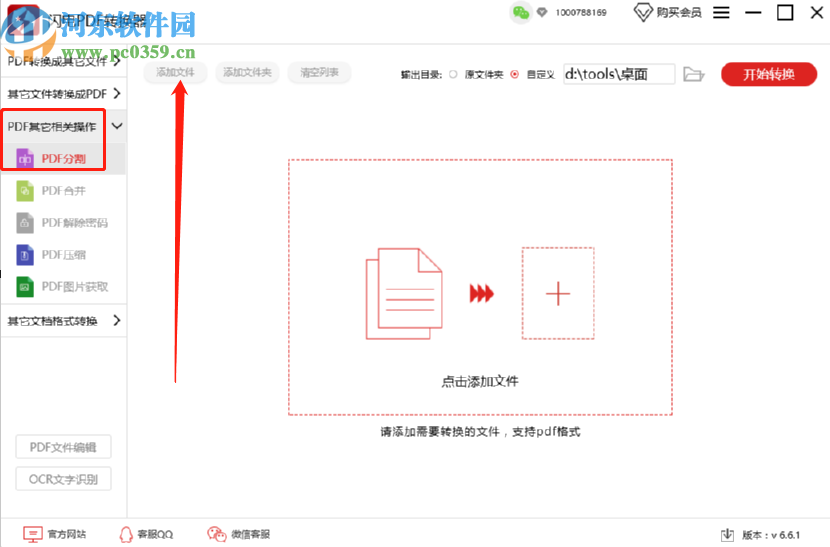Click the 客服QQ link text
Viewport: 830px width, 547px height.
click(x=155, y=534)
